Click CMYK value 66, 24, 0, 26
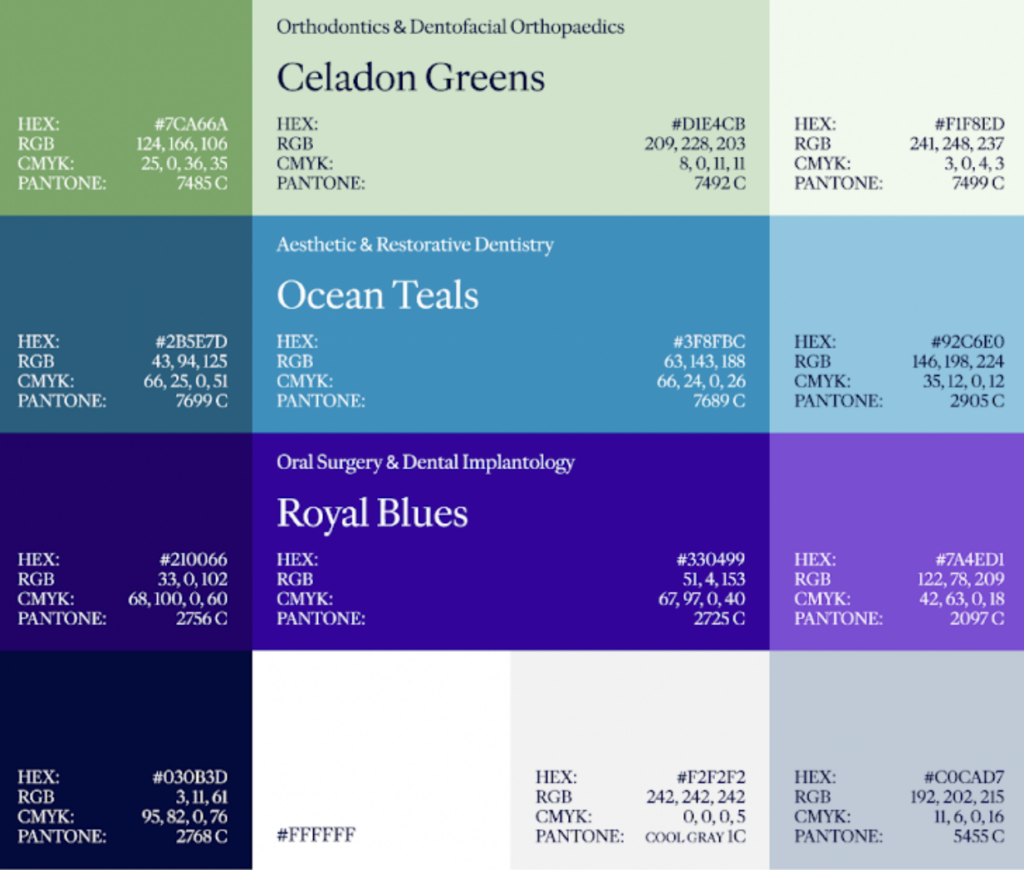This screenshot has height=870, width=1024. click(x=701, y=381)
